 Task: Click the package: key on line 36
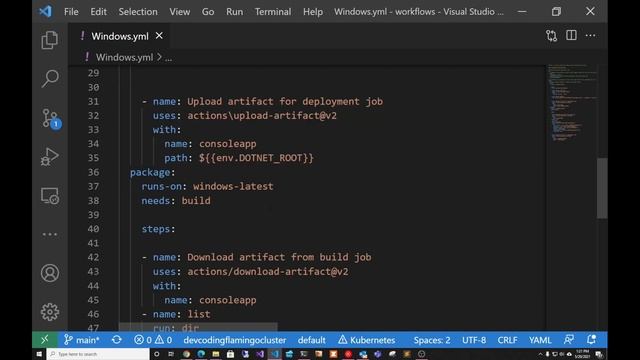[x=153, y=172]
